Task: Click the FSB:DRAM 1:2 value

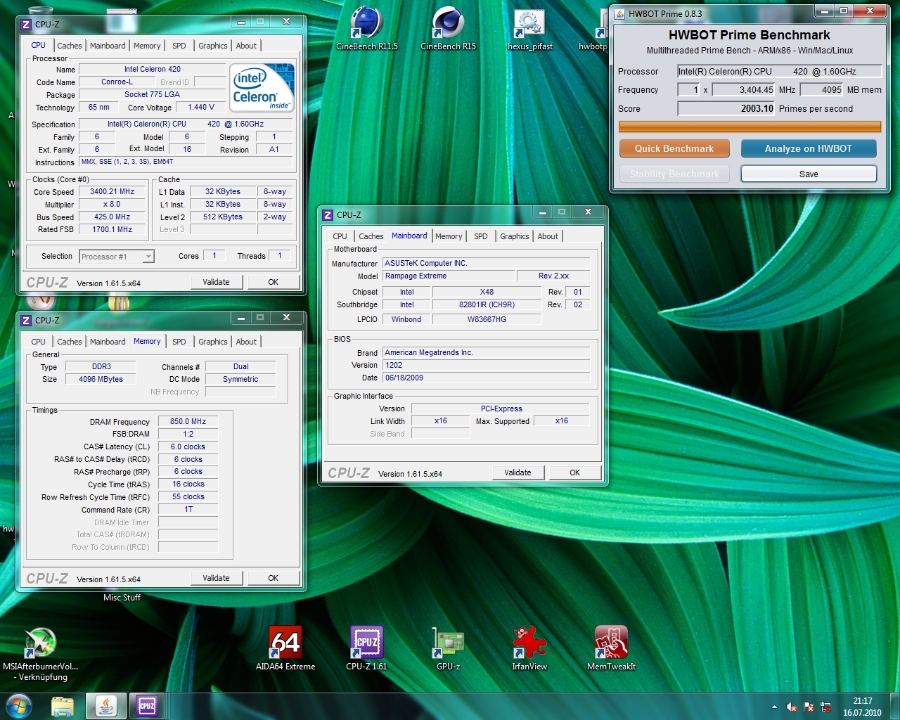Action: [x=188, y=434]
